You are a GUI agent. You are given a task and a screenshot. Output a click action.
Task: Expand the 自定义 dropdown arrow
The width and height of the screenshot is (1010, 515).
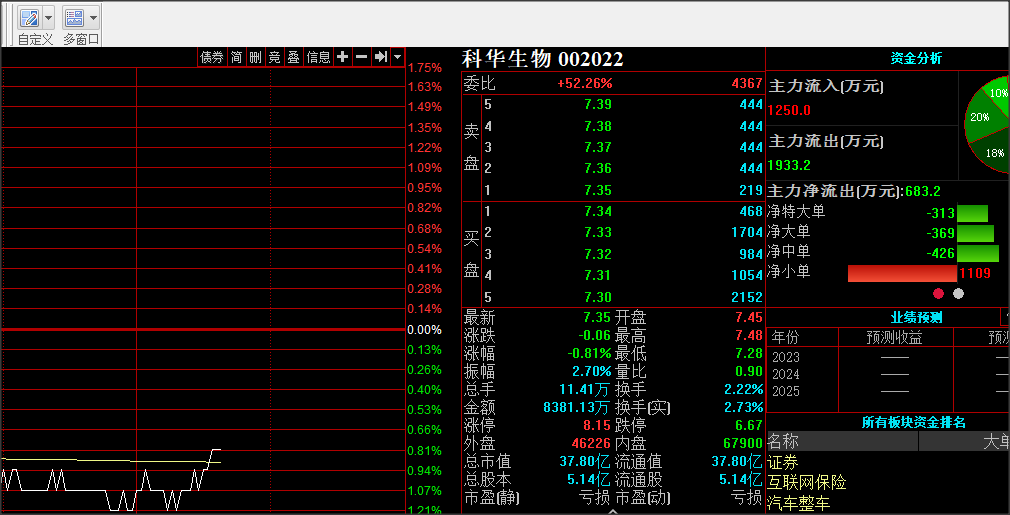(48, 17)
